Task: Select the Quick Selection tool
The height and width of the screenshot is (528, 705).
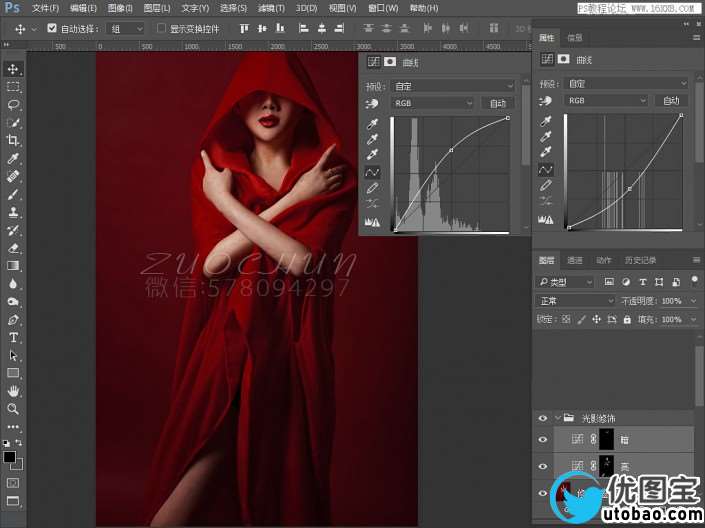Action: [x=13, y=122]
